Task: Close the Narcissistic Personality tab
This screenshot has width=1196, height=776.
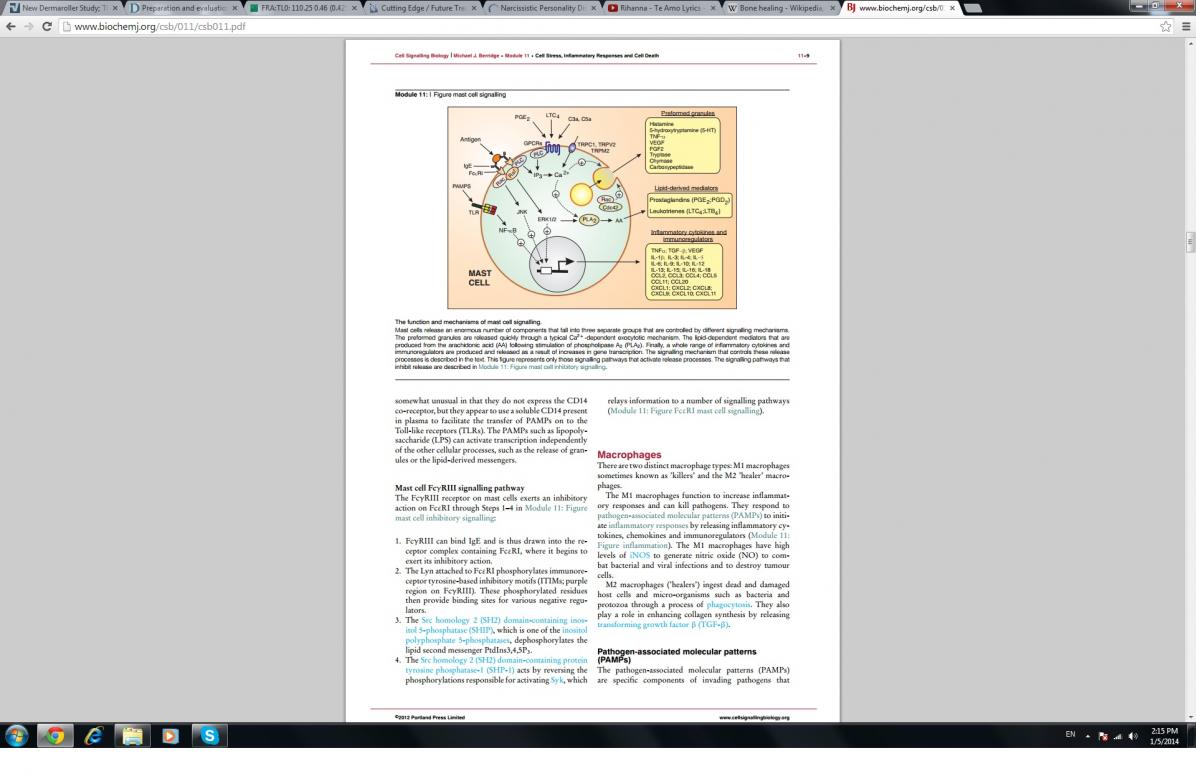Action: [596, 8]
